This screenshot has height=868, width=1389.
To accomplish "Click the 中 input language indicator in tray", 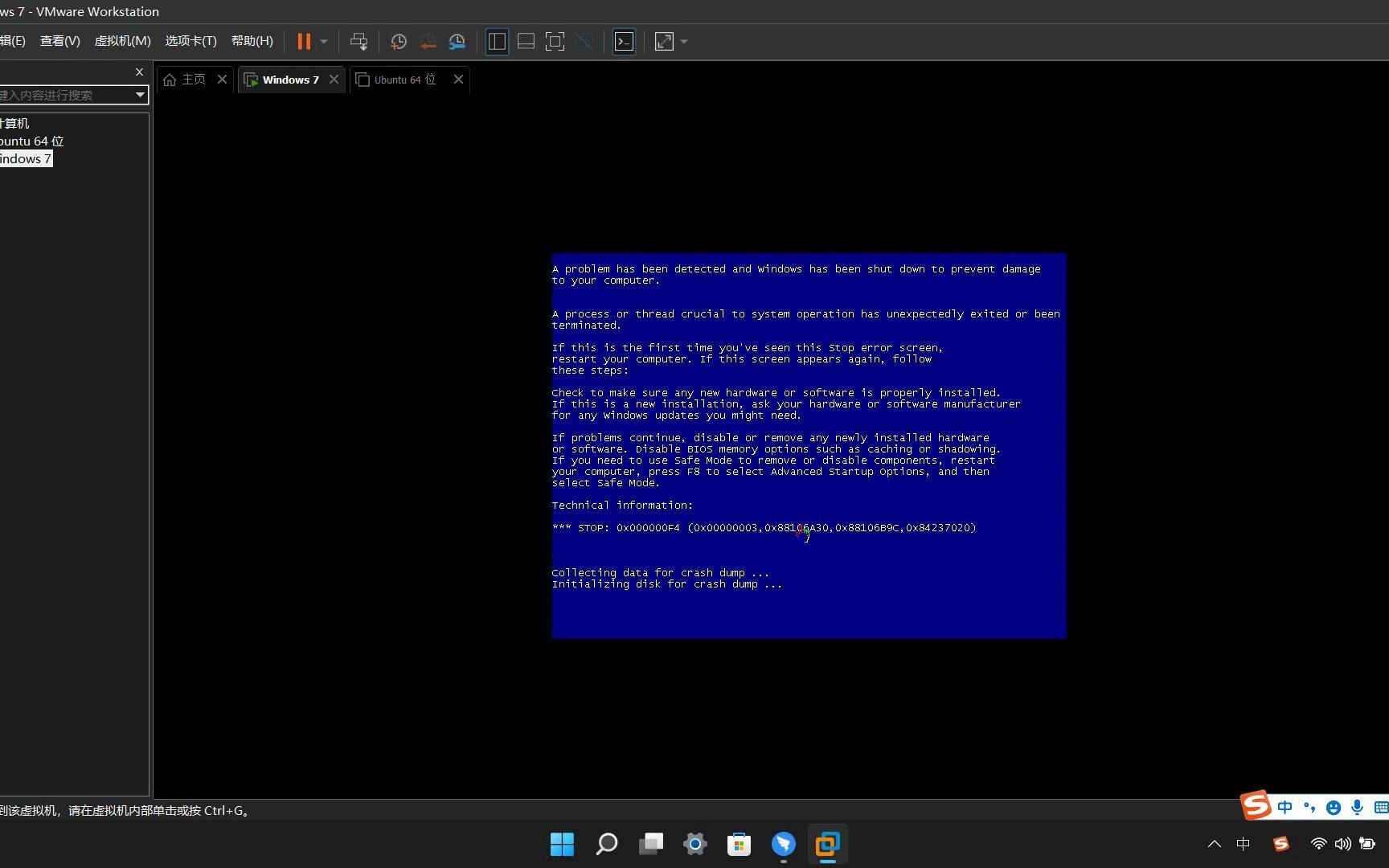I will [1244, 844].
